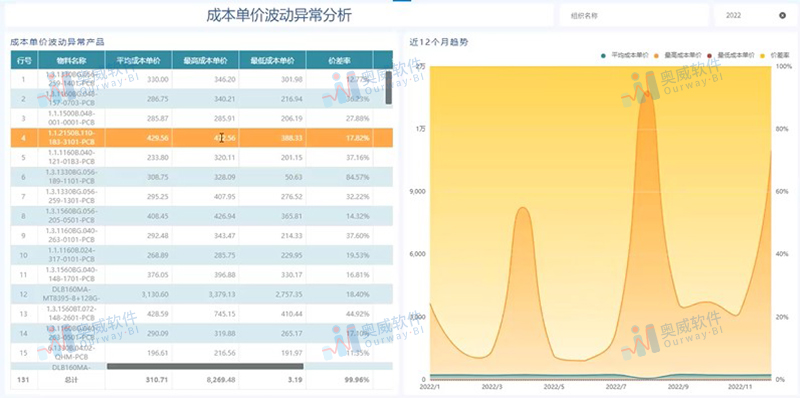Select material 1.3.1330BG.056-259-1301-PCB
This screenshot has width=800, height=398.
[x=71, y=196]
